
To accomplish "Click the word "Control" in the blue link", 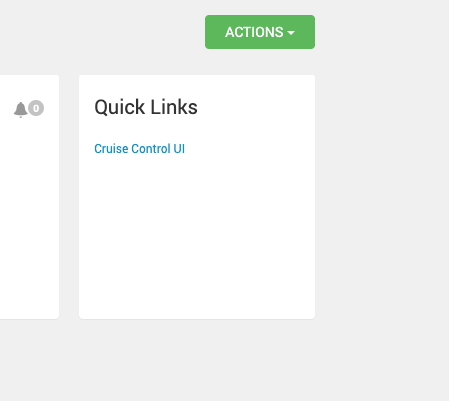I will (151, 149).
